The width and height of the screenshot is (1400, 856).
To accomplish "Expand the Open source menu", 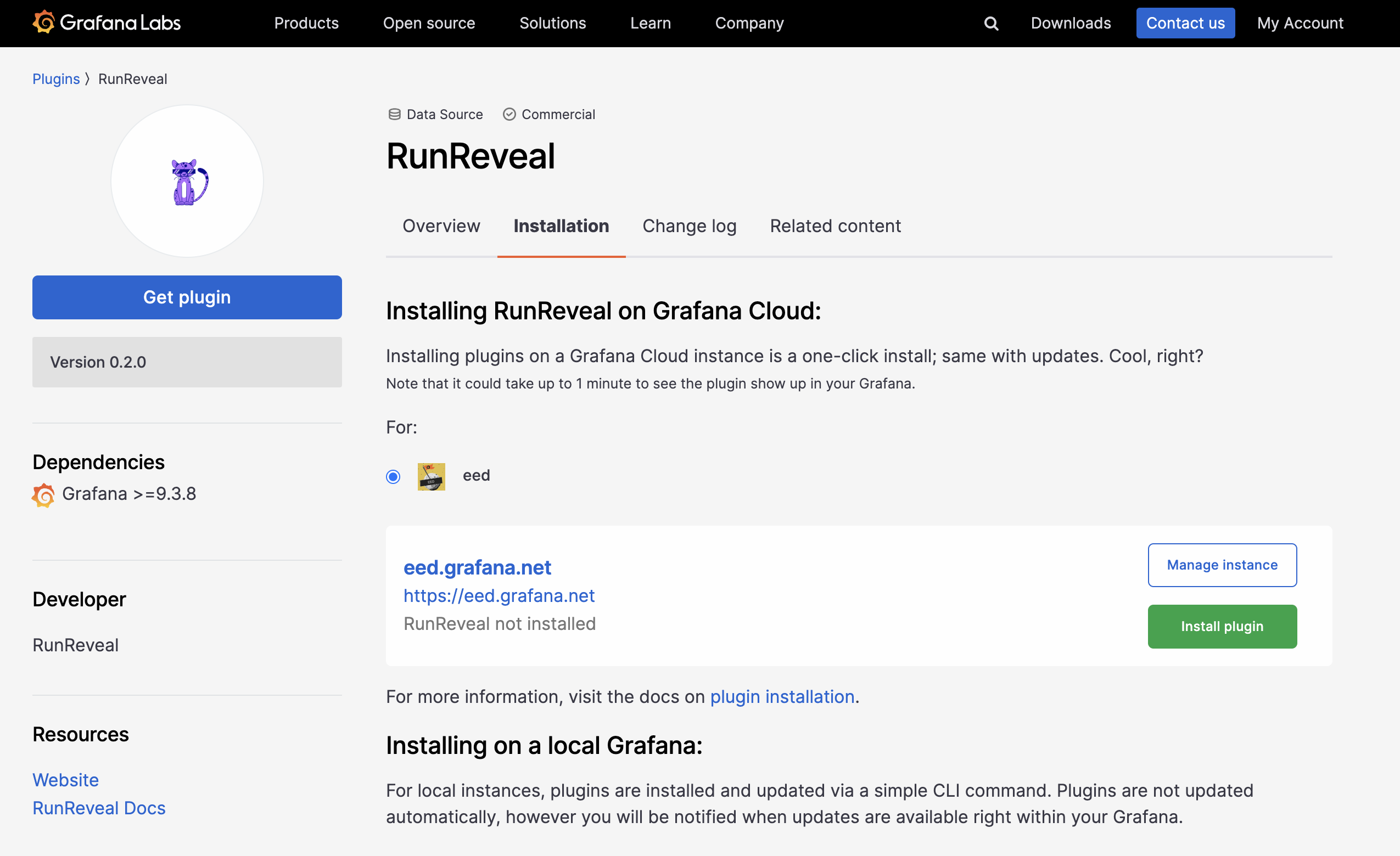I will [429, 23].
